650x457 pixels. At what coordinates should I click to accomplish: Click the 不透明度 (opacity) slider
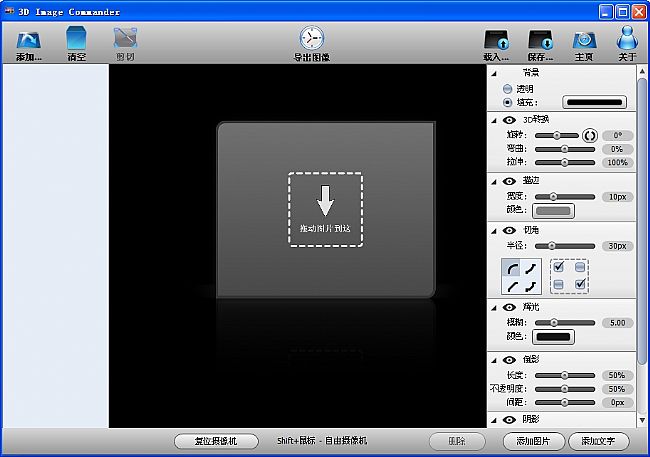coord(565,389)
